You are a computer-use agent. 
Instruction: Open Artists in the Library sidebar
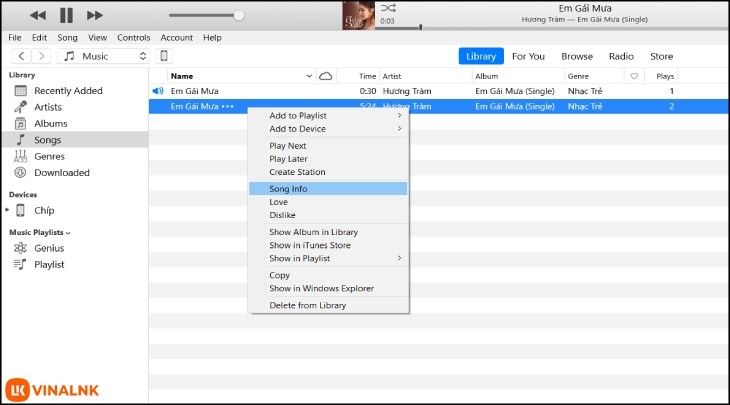coord(47,107)
